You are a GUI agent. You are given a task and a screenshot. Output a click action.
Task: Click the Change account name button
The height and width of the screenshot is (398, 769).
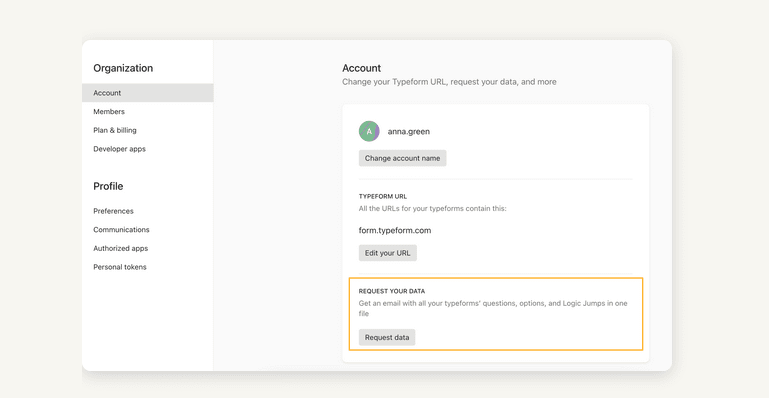[x=402, y=158]
